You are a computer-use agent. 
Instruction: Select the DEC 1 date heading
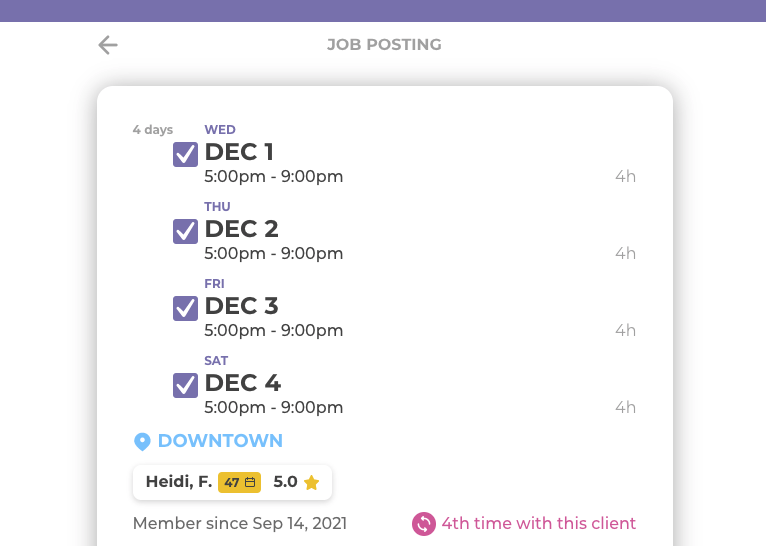coord(239,152)
